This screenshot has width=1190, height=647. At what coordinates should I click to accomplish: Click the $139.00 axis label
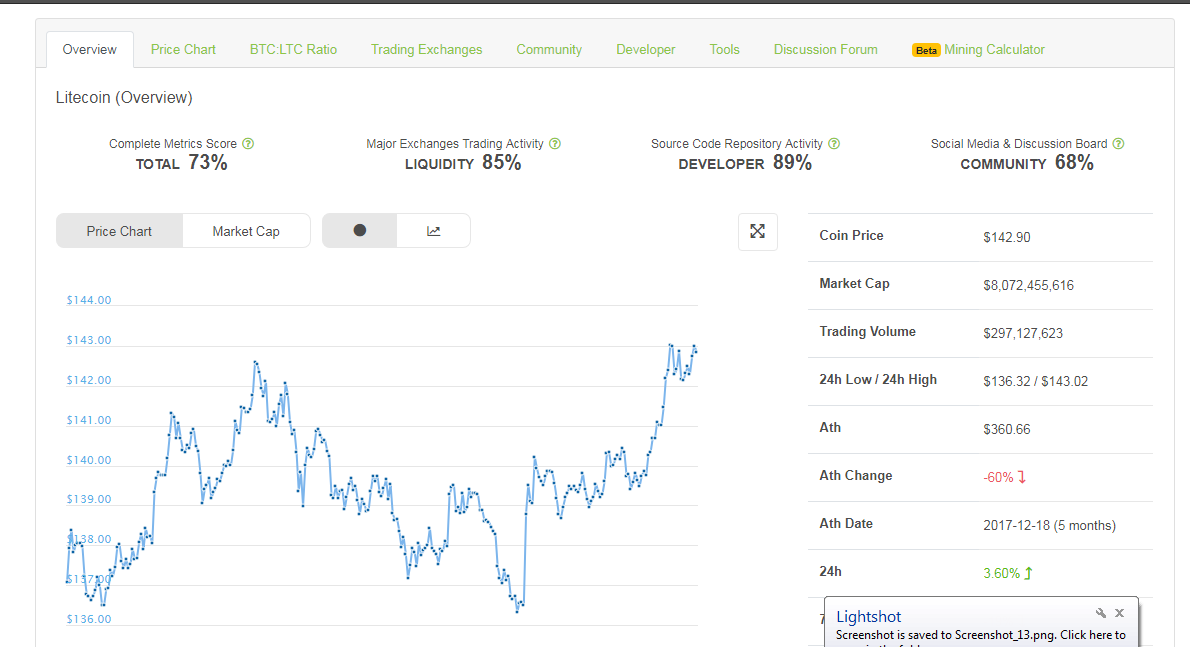click(x=89, y=499)
